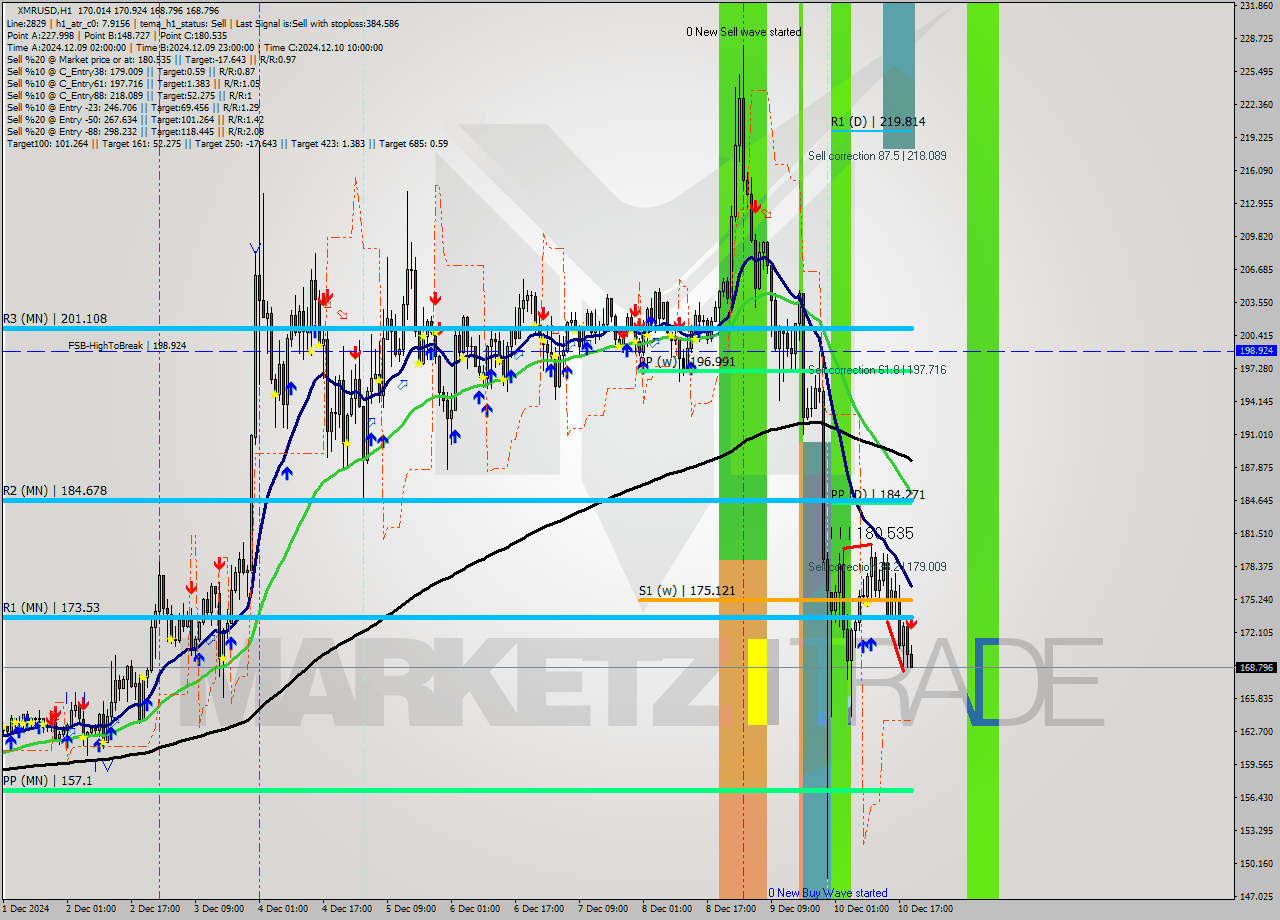Screen dimensions: 1280x920
Task: Select the 'Sell correction 38.2 | 179.009' text
Action: (877, 567)
